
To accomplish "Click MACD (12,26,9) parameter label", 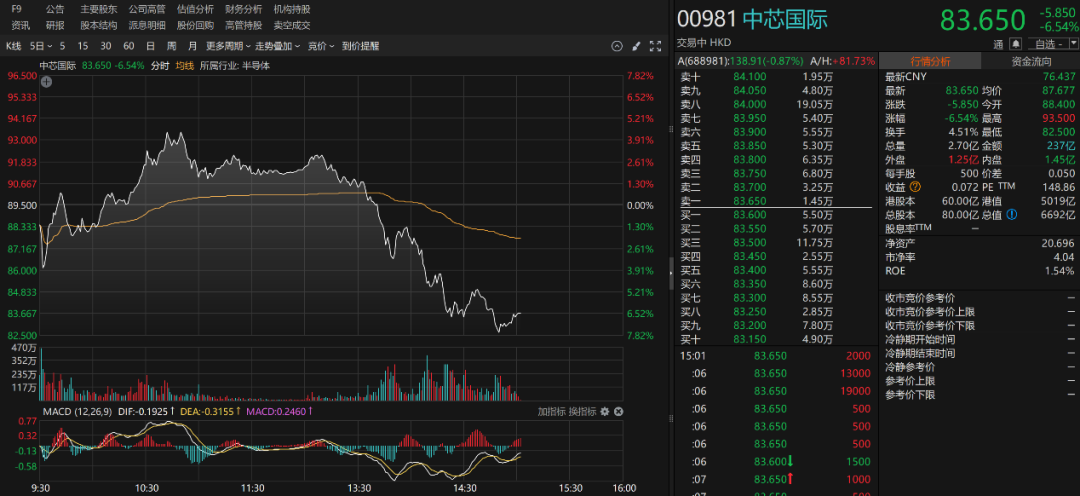I will [x=75, y=411].
